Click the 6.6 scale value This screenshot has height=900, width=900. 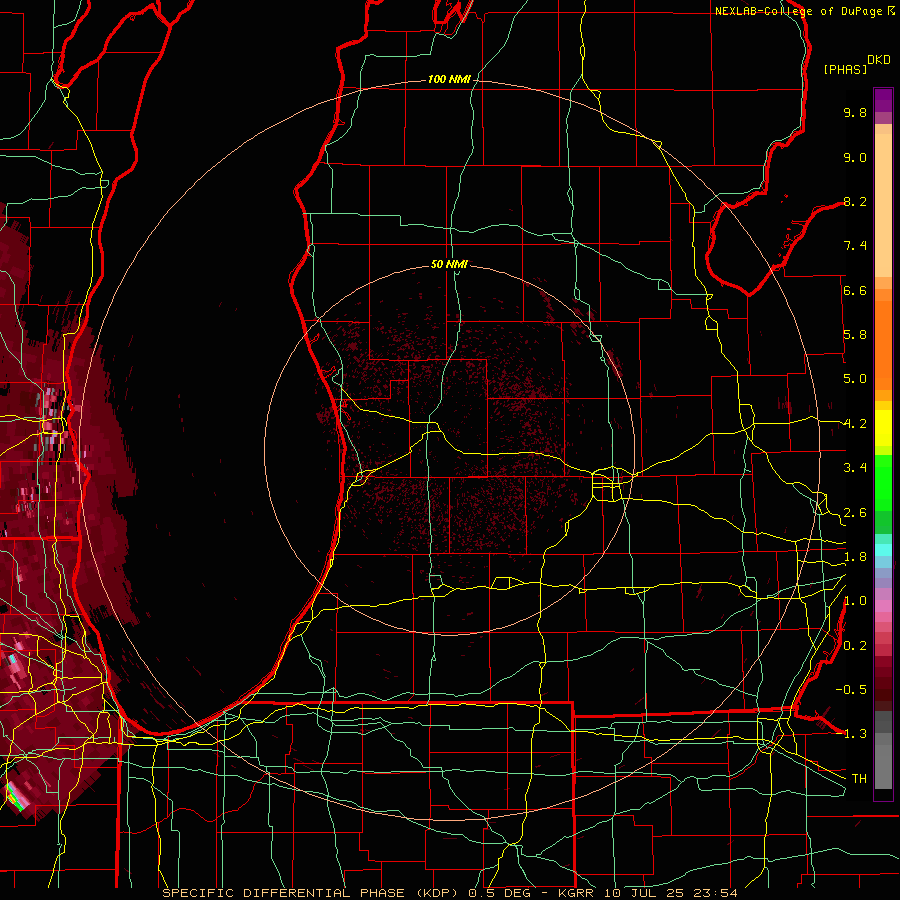click(855, 290)
